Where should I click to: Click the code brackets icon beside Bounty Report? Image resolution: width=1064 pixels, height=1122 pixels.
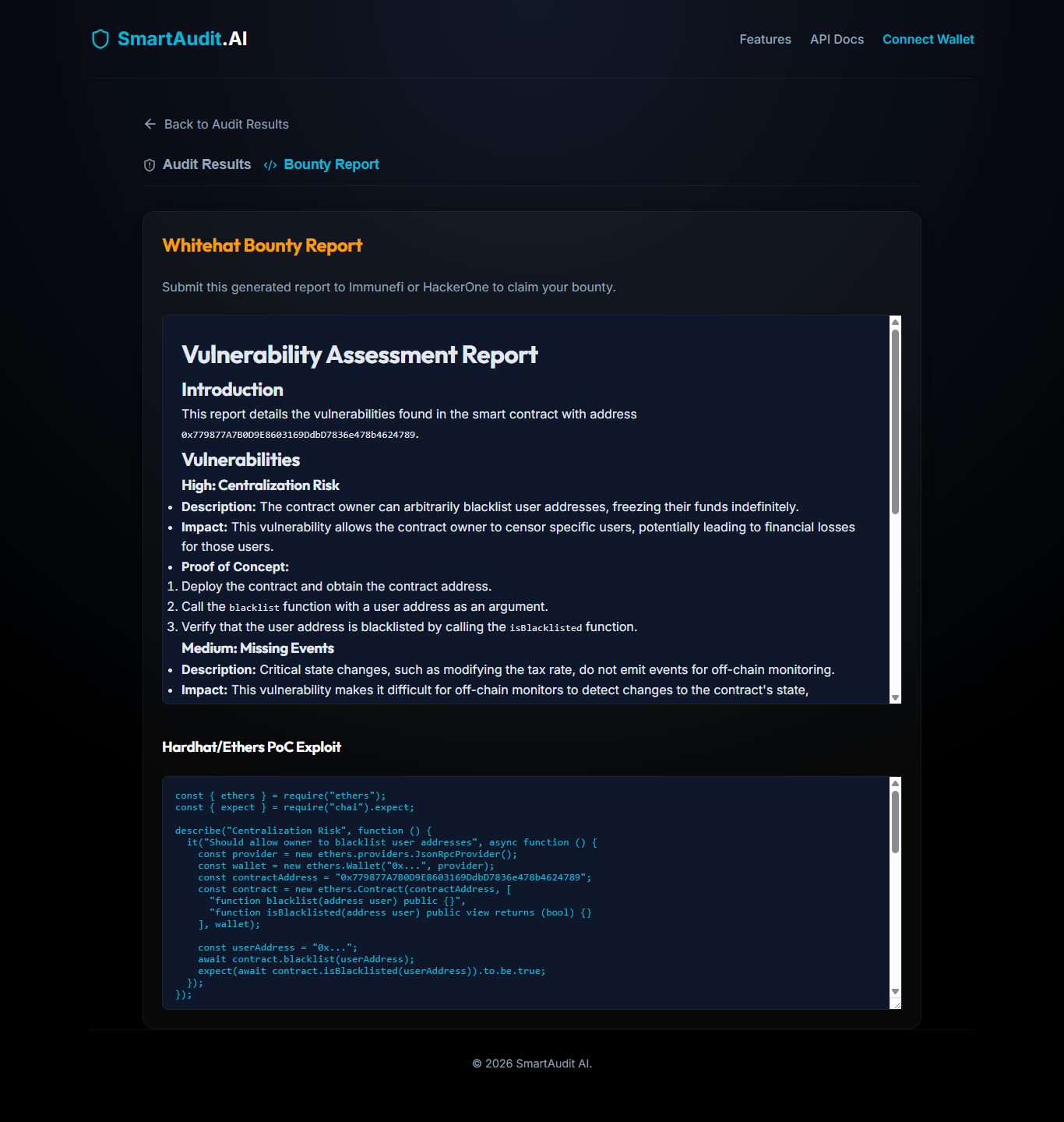pyautogui.click(x=270, y=165)
